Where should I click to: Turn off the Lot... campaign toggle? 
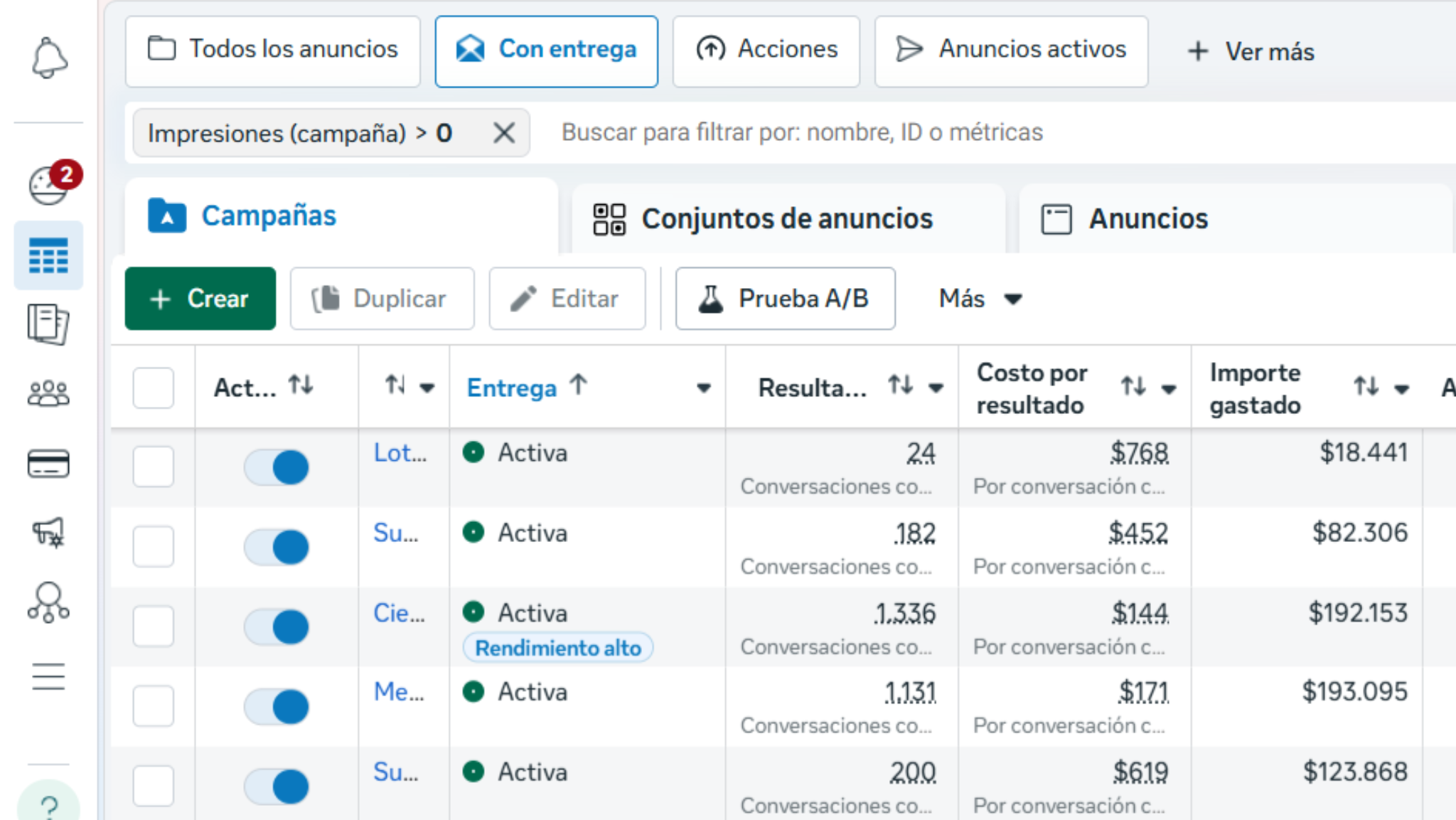tap(277, 467)
